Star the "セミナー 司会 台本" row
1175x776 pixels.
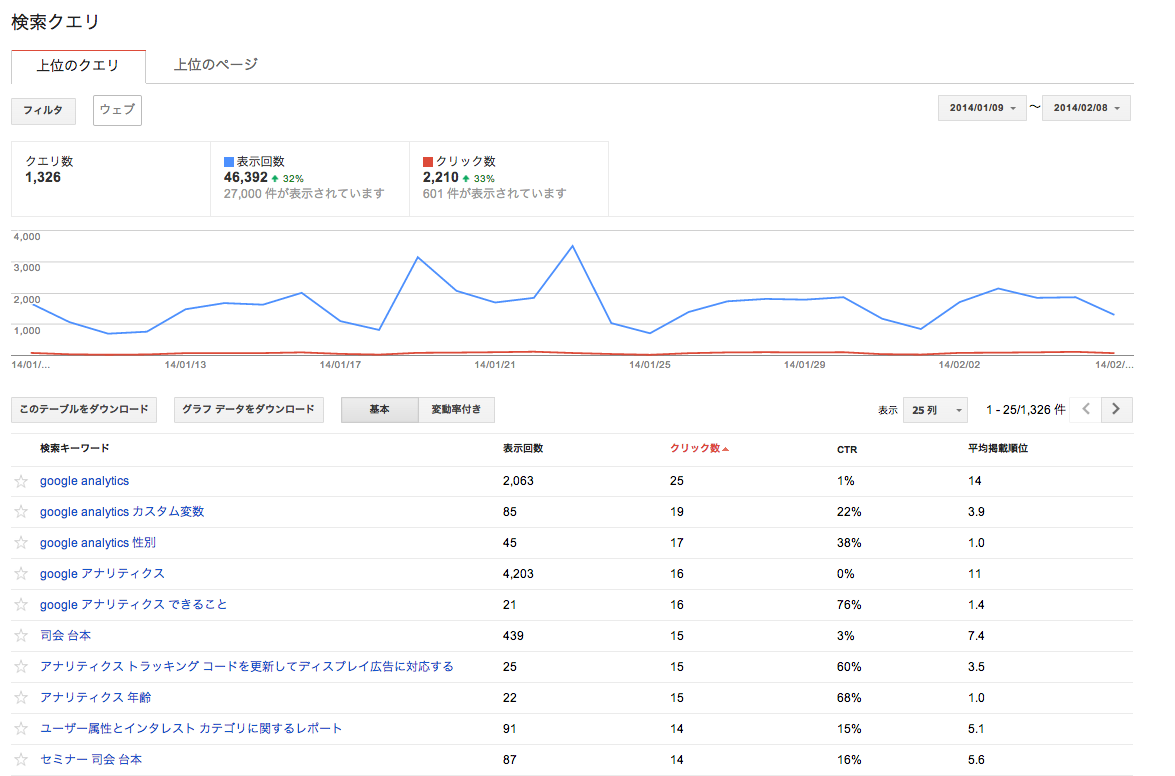[x=21, y=760]
